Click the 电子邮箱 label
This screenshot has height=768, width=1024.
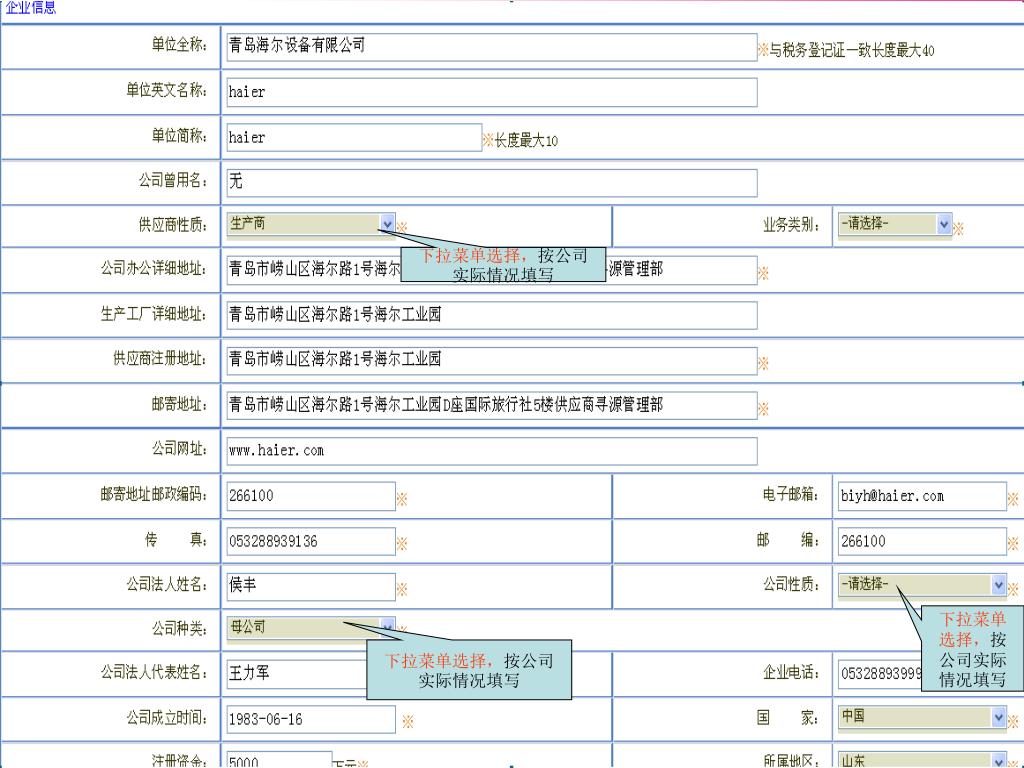pos(791,494)
